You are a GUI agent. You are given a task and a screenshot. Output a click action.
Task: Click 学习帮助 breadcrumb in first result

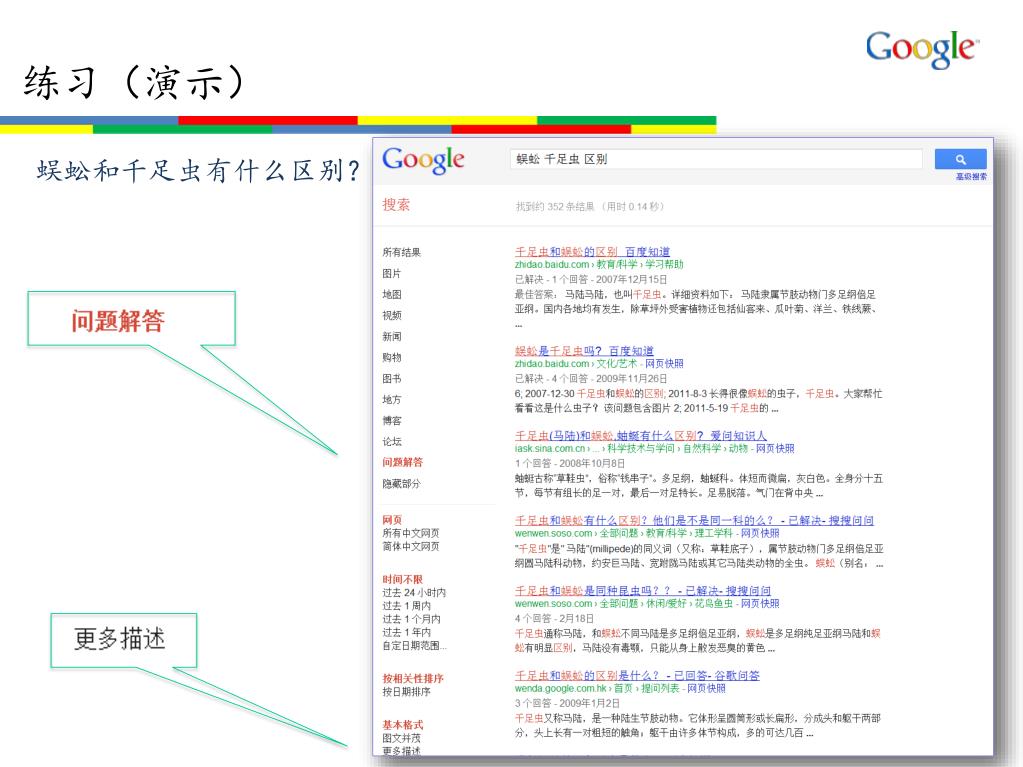coord(664,265)
